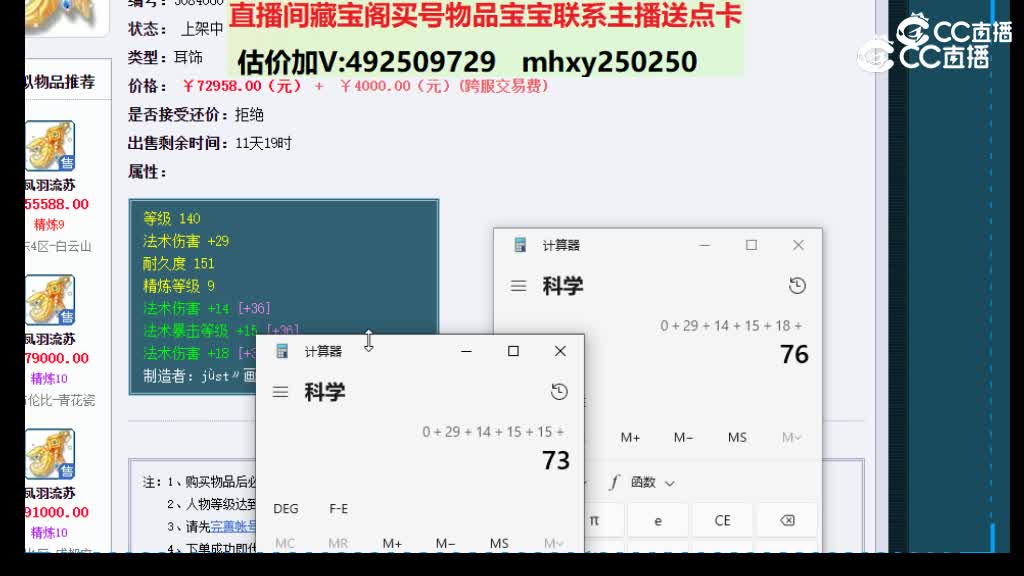Click expression 0 + 29 + 14 + 15 + 18 +
The image size is (1024, 576).
click(731, 325)
